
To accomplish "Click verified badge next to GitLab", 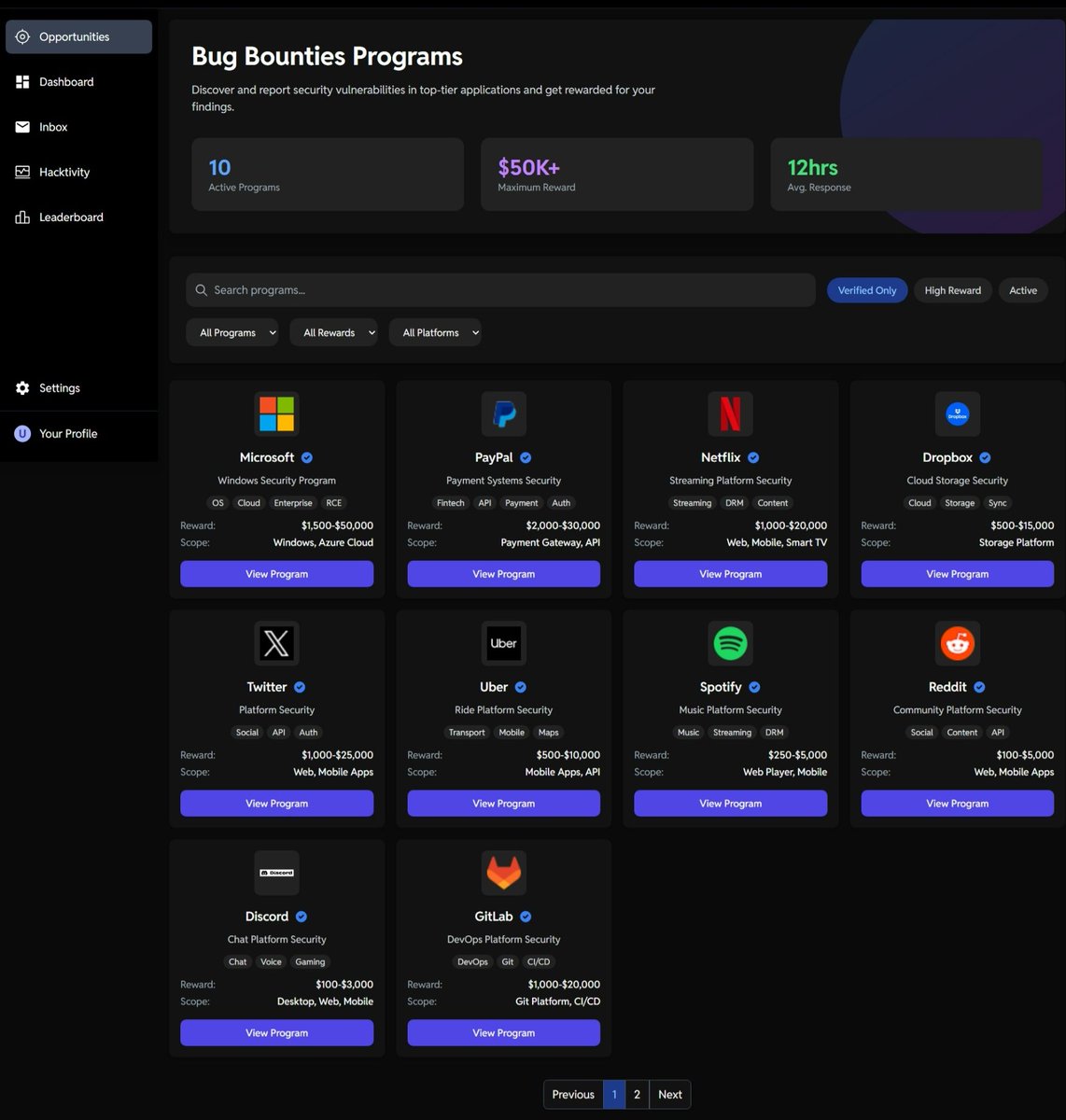I will coord(526,917).
